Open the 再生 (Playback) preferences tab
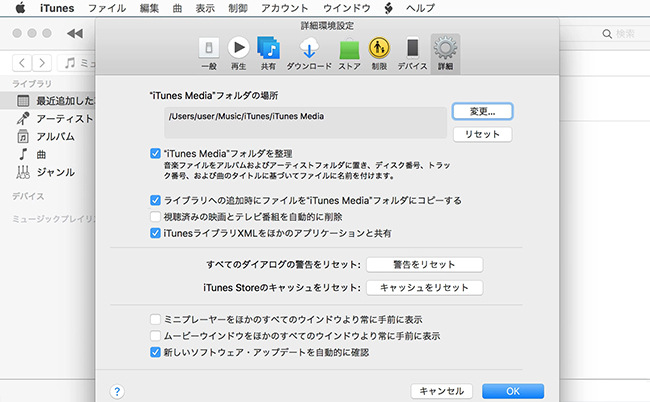Image resolution: width=650 pixels, height=402 pixels. (239, 53)
